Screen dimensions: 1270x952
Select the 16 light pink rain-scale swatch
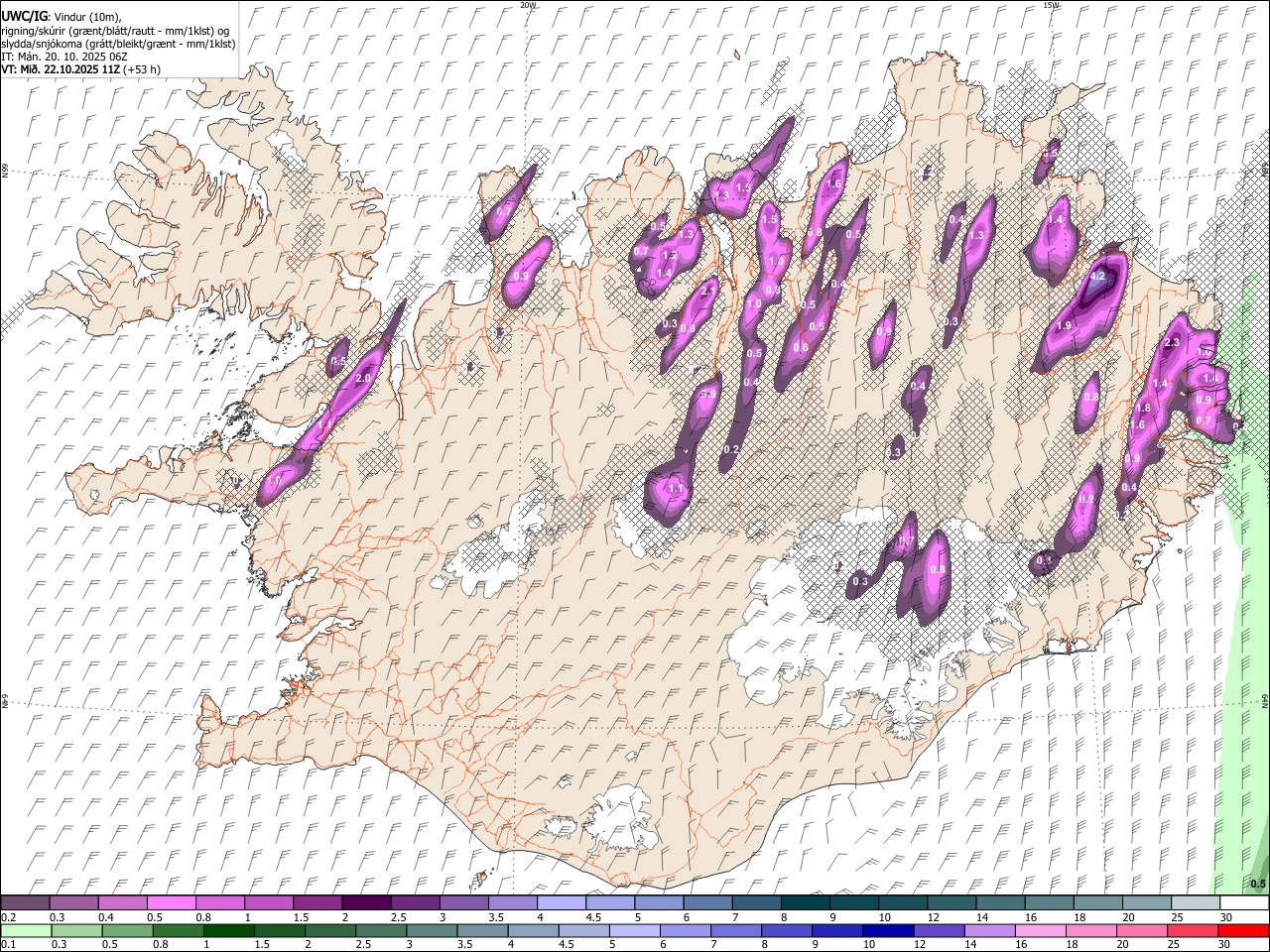click(1040, 931)
